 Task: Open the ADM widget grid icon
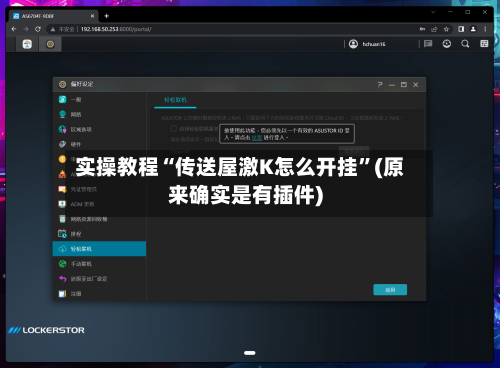[x=484, y=44]
